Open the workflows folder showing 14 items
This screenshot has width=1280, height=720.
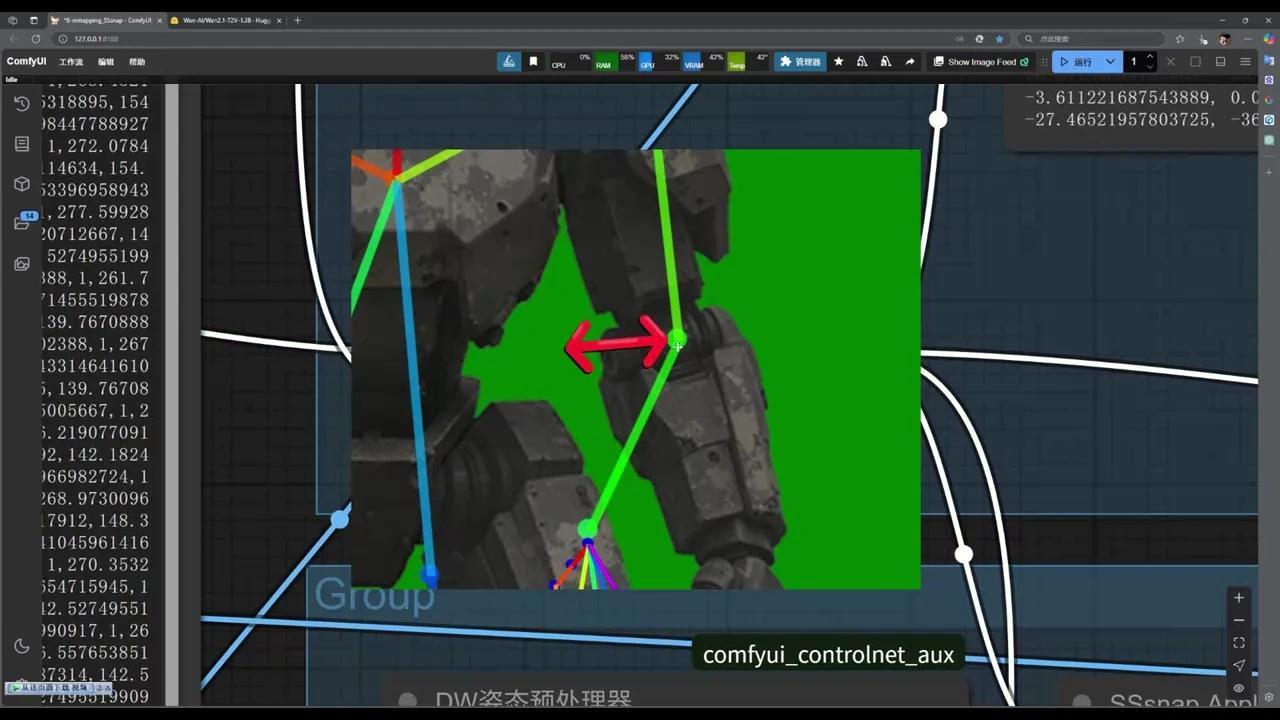click(21, 222)
